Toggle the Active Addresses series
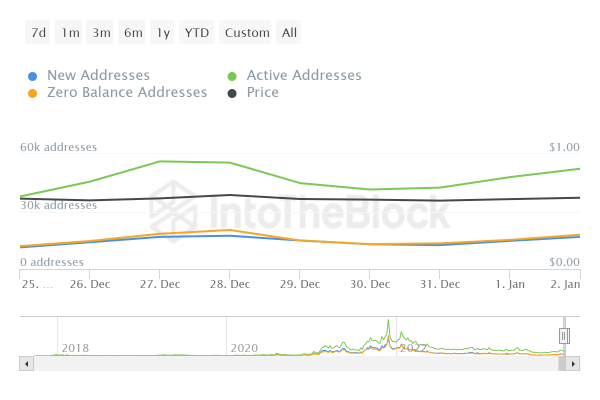 (304, 76)
